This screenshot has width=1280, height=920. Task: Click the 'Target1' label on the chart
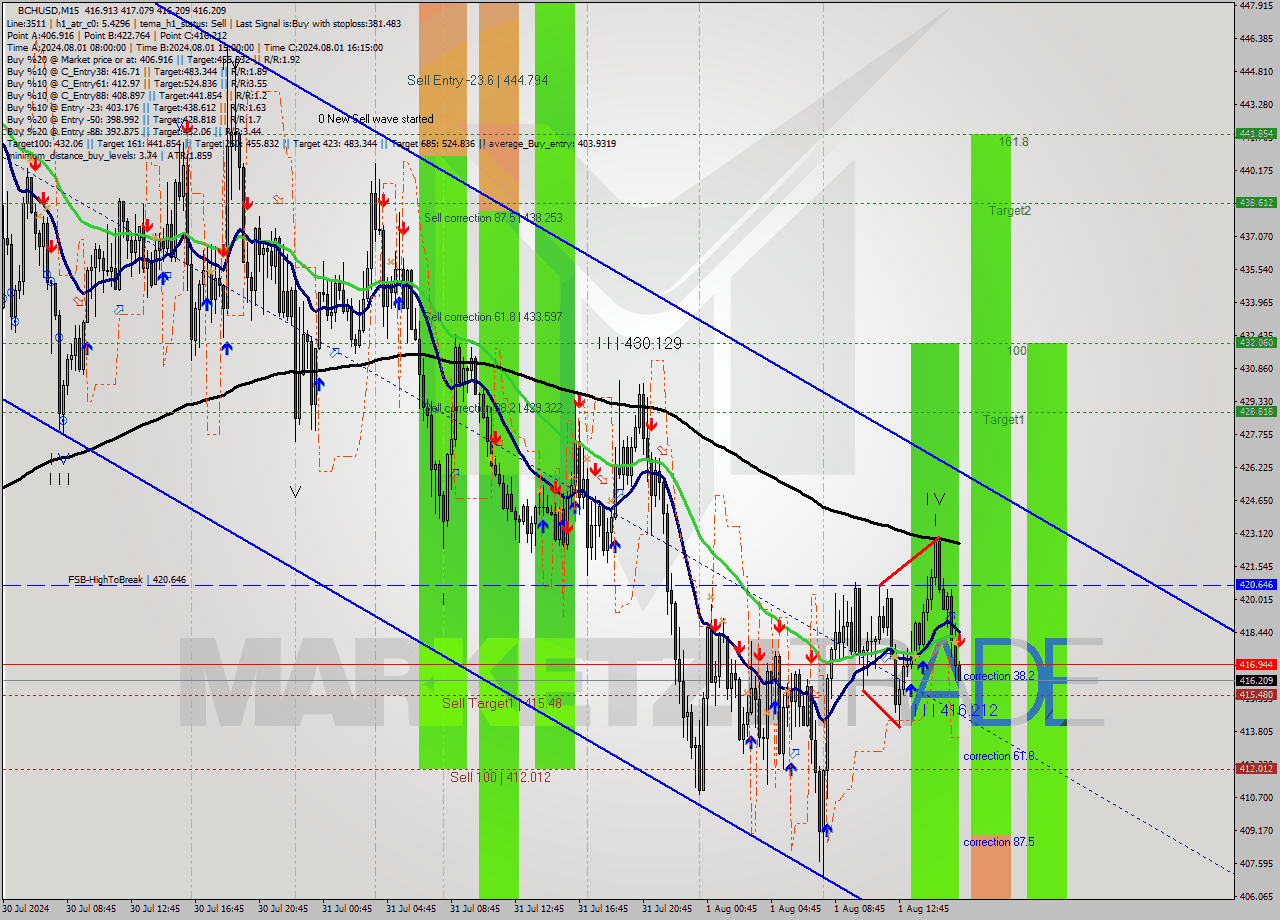coord(1003,420)
